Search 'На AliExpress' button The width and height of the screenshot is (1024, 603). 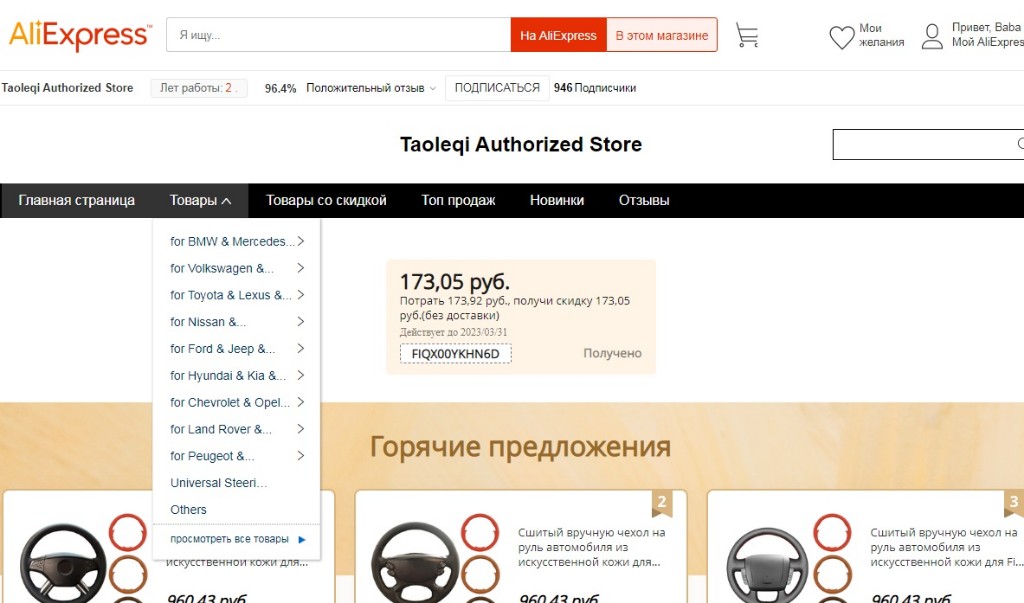[558, 35]
